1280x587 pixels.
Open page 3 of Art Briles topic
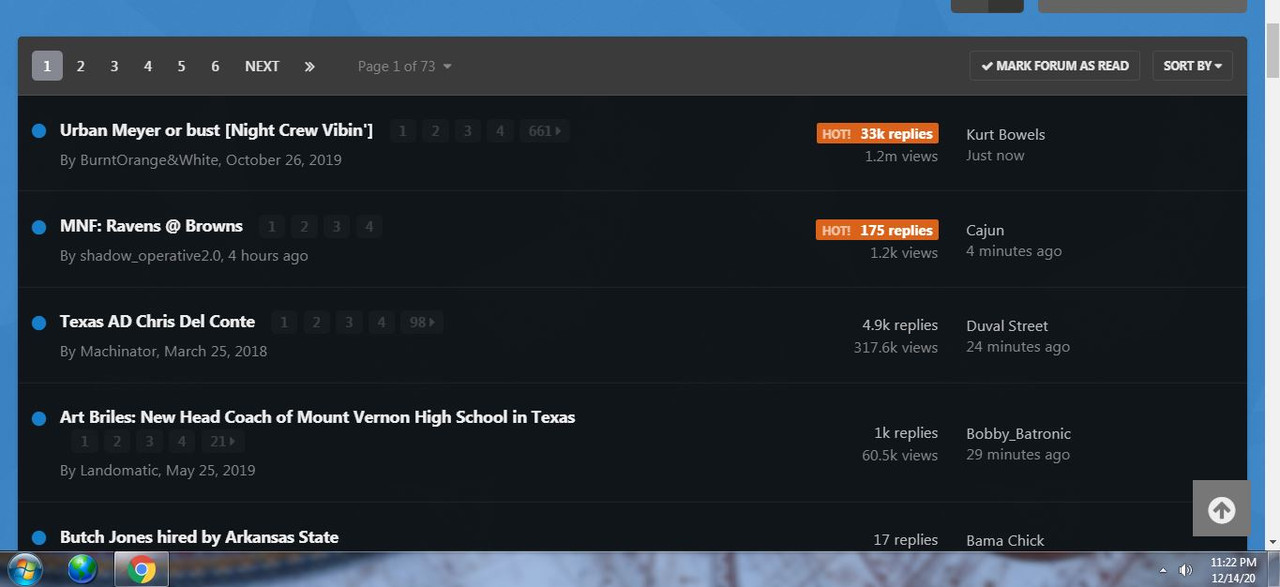tap(149, 441)
